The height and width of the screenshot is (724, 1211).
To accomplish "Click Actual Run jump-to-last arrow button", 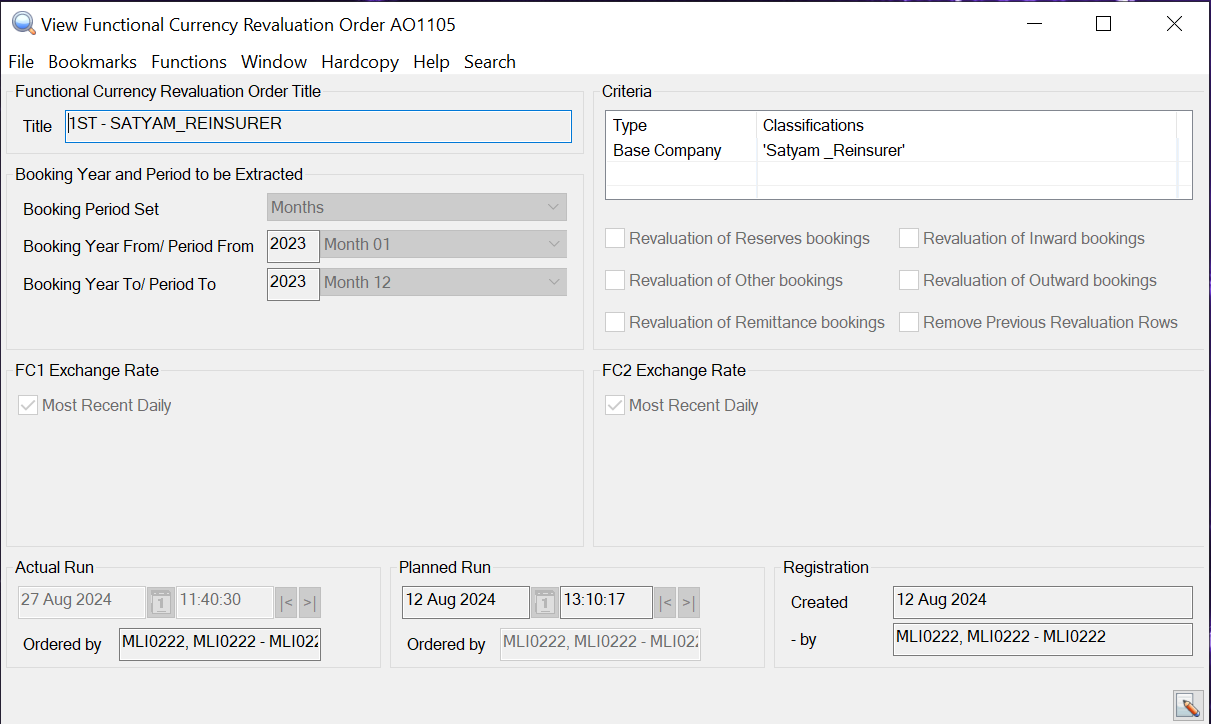I will coord(310,602).
